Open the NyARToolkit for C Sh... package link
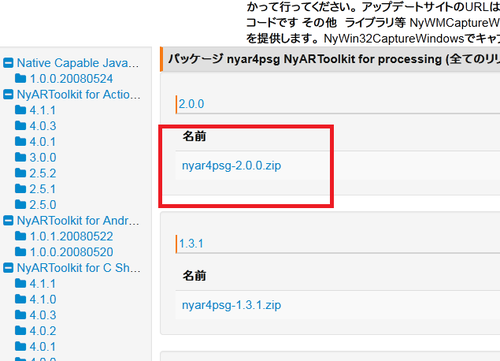Image resolution: width=500 pixels, height=361 pixels. click(x=79, y=268)
